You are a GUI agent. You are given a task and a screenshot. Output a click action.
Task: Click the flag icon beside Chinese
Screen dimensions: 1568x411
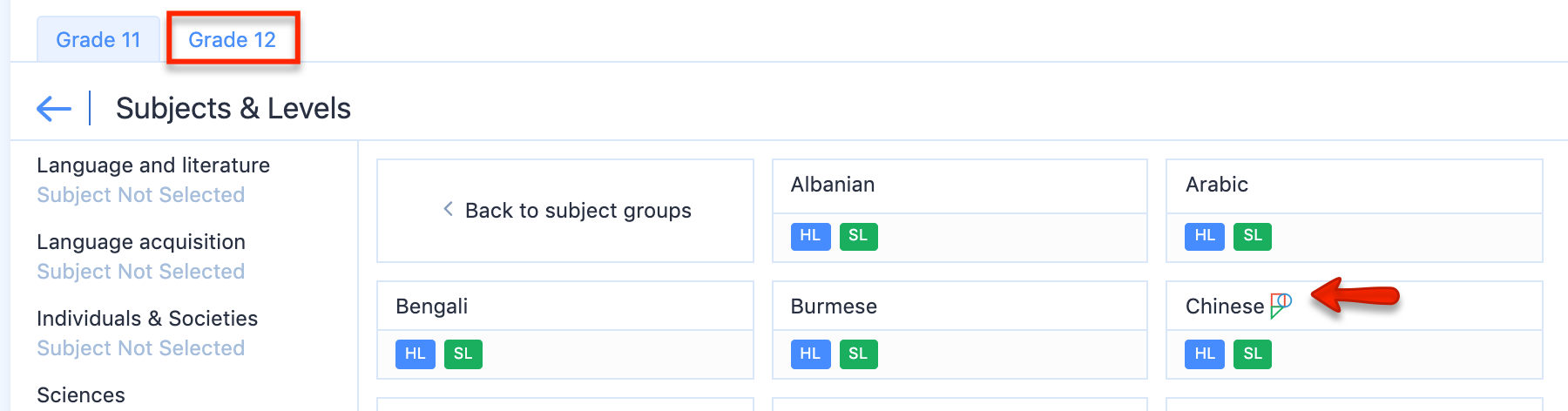[1281, 305]
